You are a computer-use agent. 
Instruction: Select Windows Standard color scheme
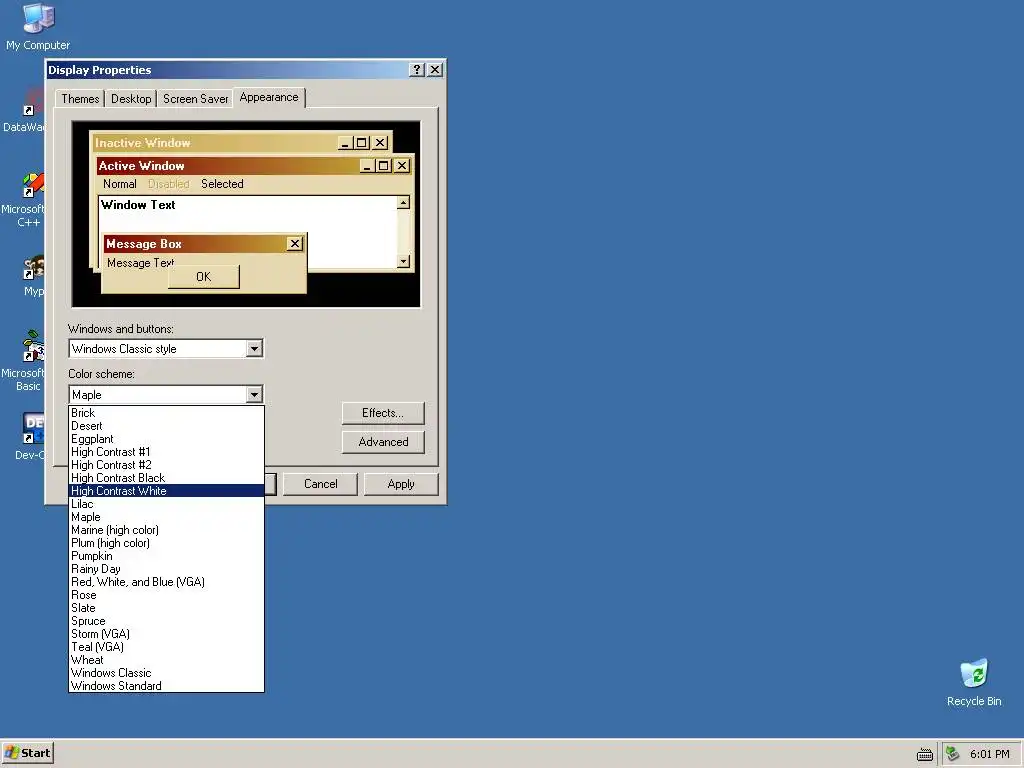click(x=167, y=686)
